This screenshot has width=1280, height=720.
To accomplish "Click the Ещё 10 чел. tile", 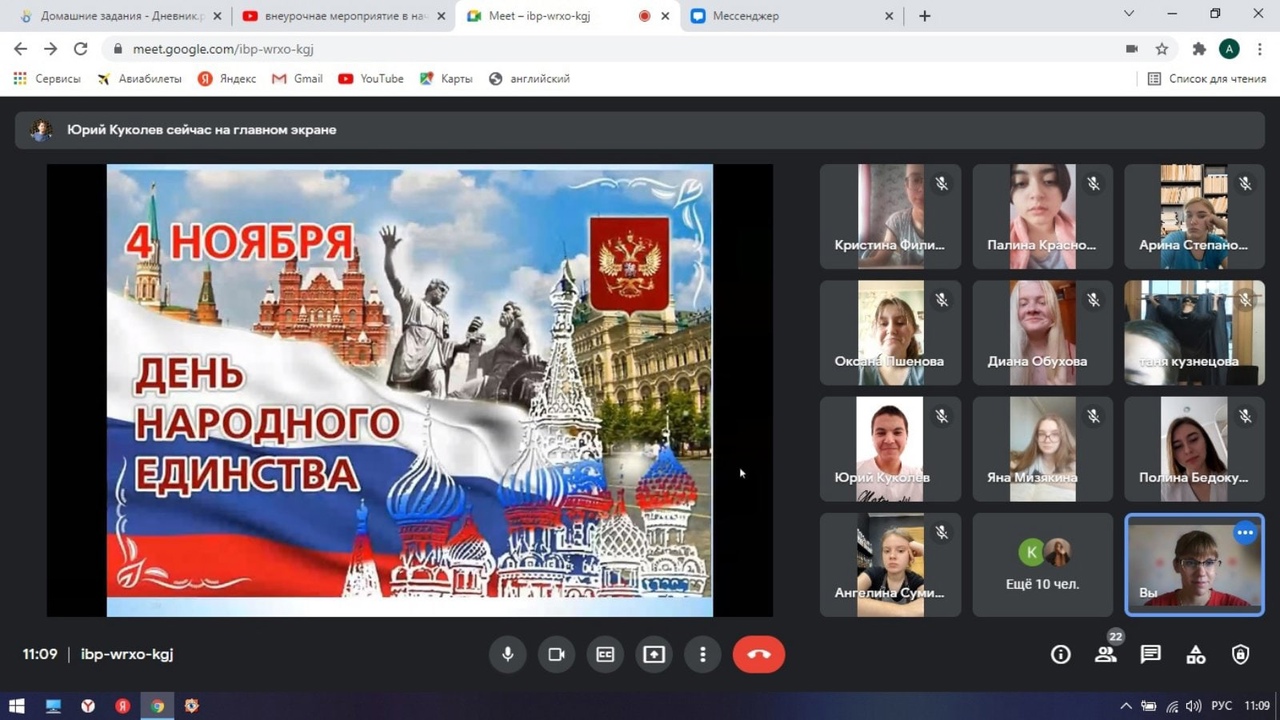I will pyautogui.click(x=1042, y=564).
